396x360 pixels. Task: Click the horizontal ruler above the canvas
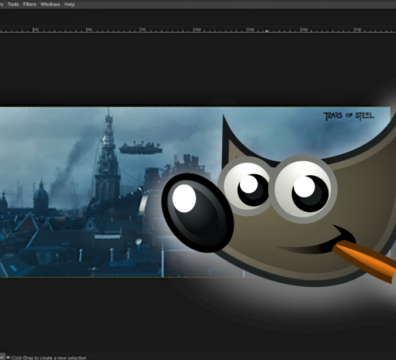coord(198,30)
